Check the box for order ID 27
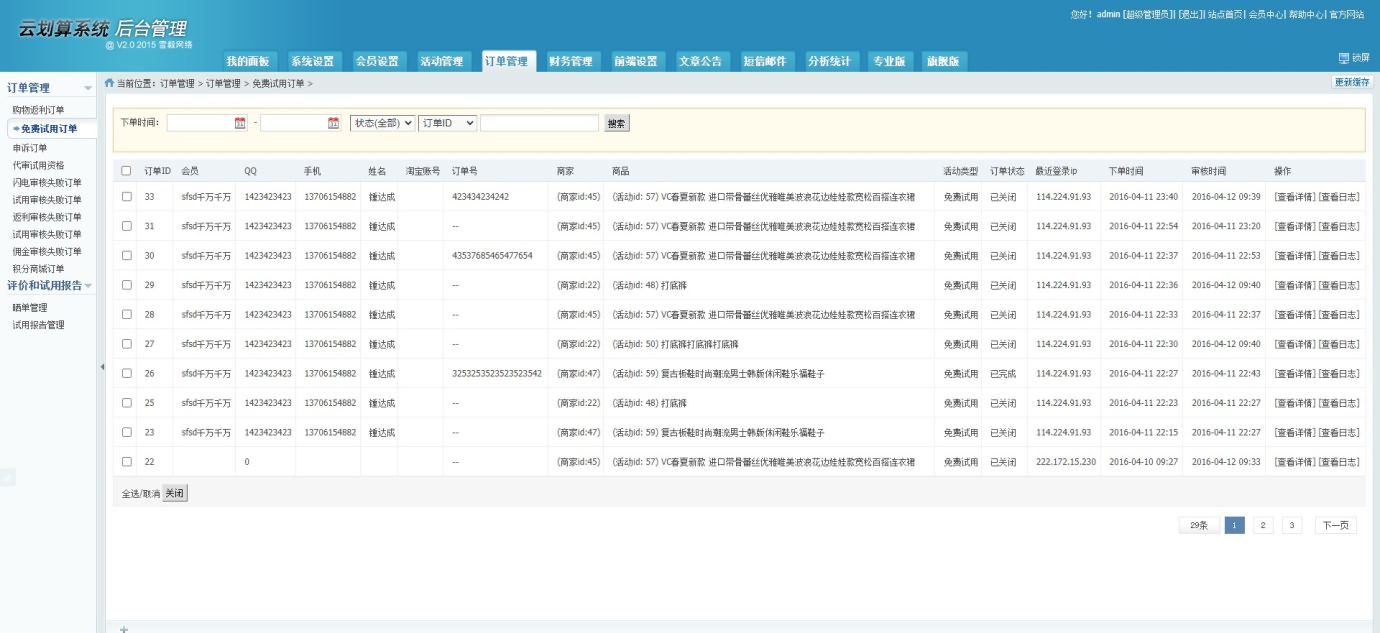Image resolution: width=1380 pixels, height=633 pixels. click(x=126, y=344)
